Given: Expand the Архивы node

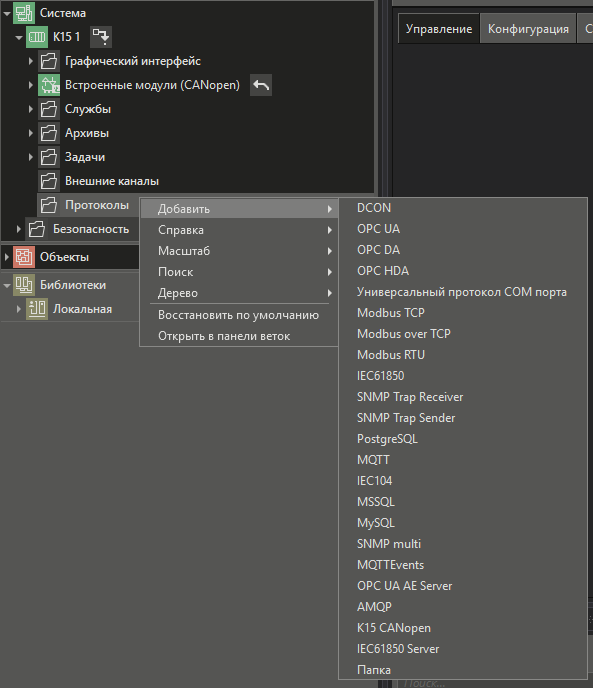Looking at the screenshot, I should point(30,133).
